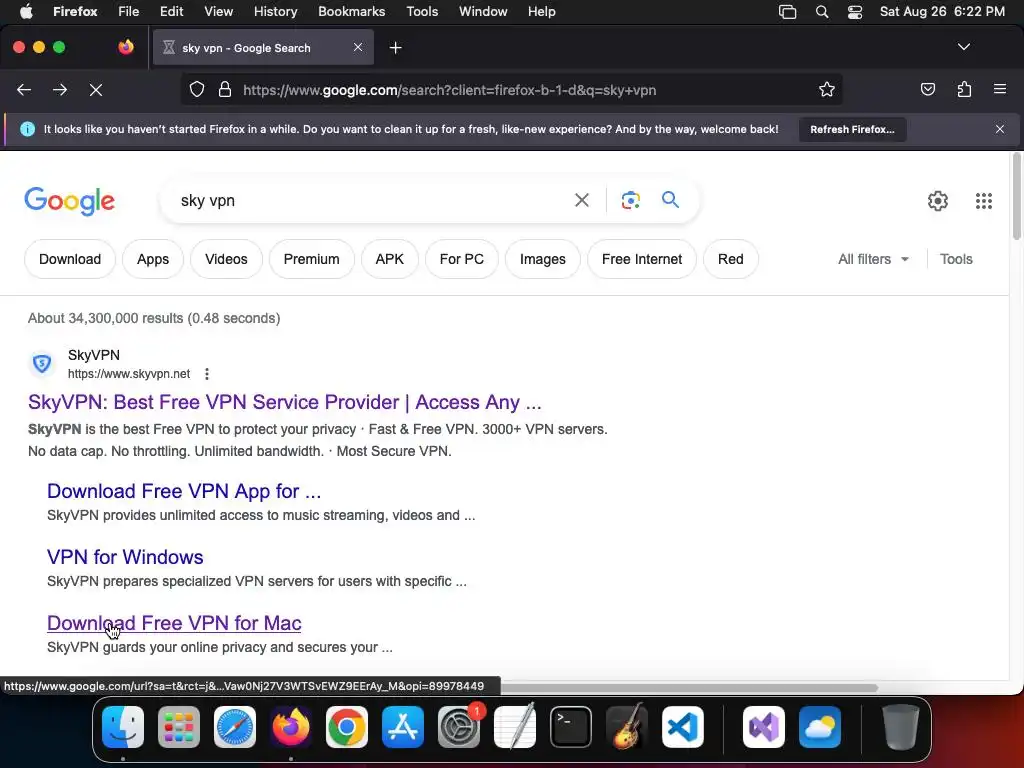This screenshot has width=1024, height=768.
Task: Open System Preferences from the Dock
Action: [458, 727]
